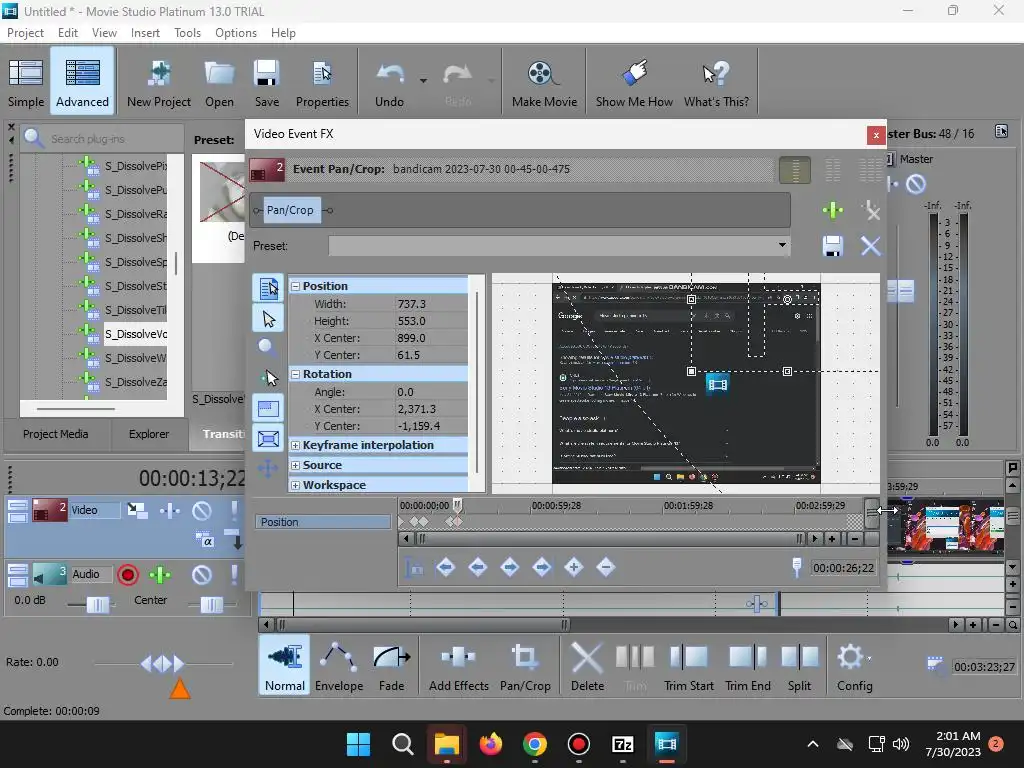The width and height of the screenshot is (1024, 768).
Task: Open the Undo history dropdown arrow
Action: pos(423,81)
